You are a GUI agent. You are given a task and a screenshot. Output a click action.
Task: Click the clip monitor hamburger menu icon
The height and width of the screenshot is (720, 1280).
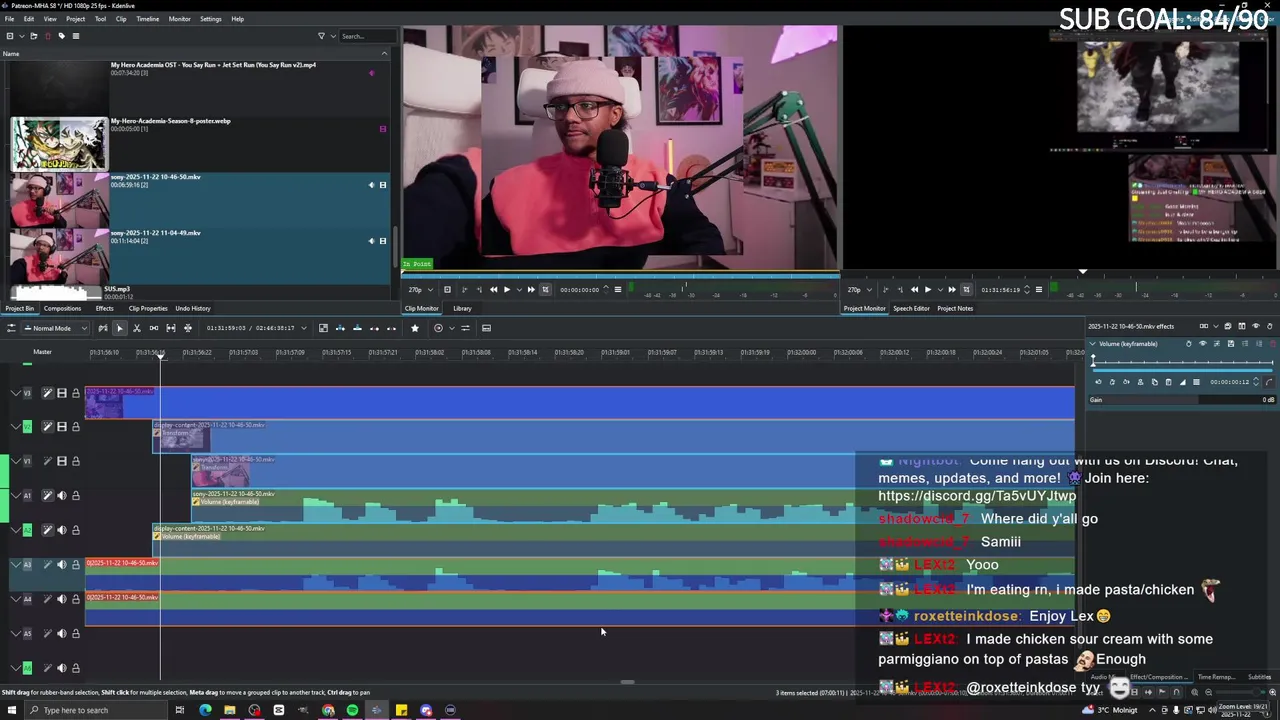[x=618, y=290]
